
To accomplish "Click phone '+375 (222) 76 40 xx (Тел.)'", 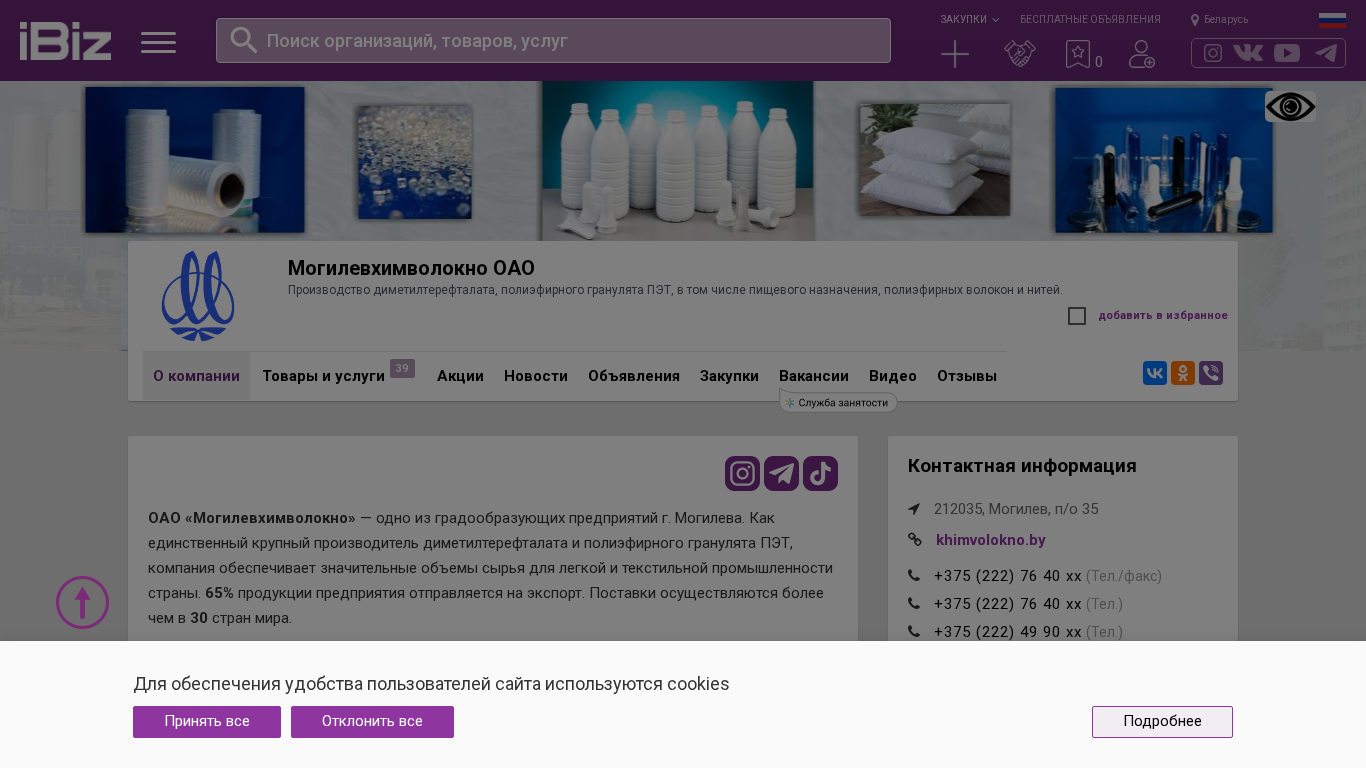I will tap(1028, 604).
